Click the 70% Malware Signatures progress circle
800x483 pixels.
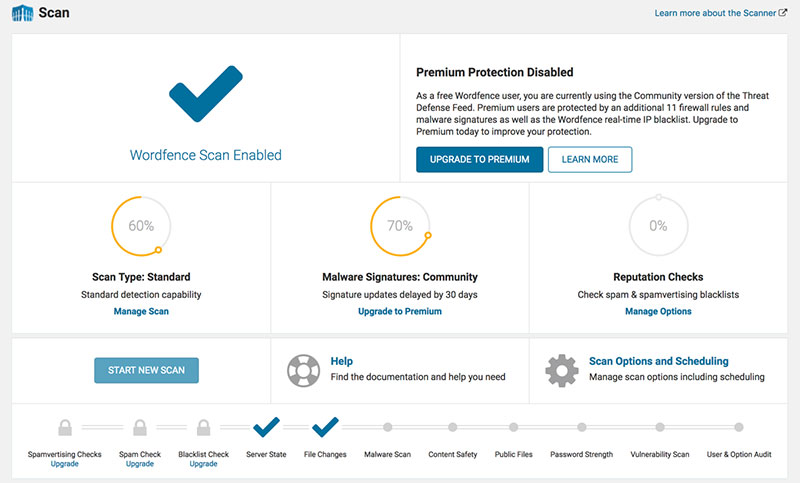pyautogui.click(x=400, y=226)
